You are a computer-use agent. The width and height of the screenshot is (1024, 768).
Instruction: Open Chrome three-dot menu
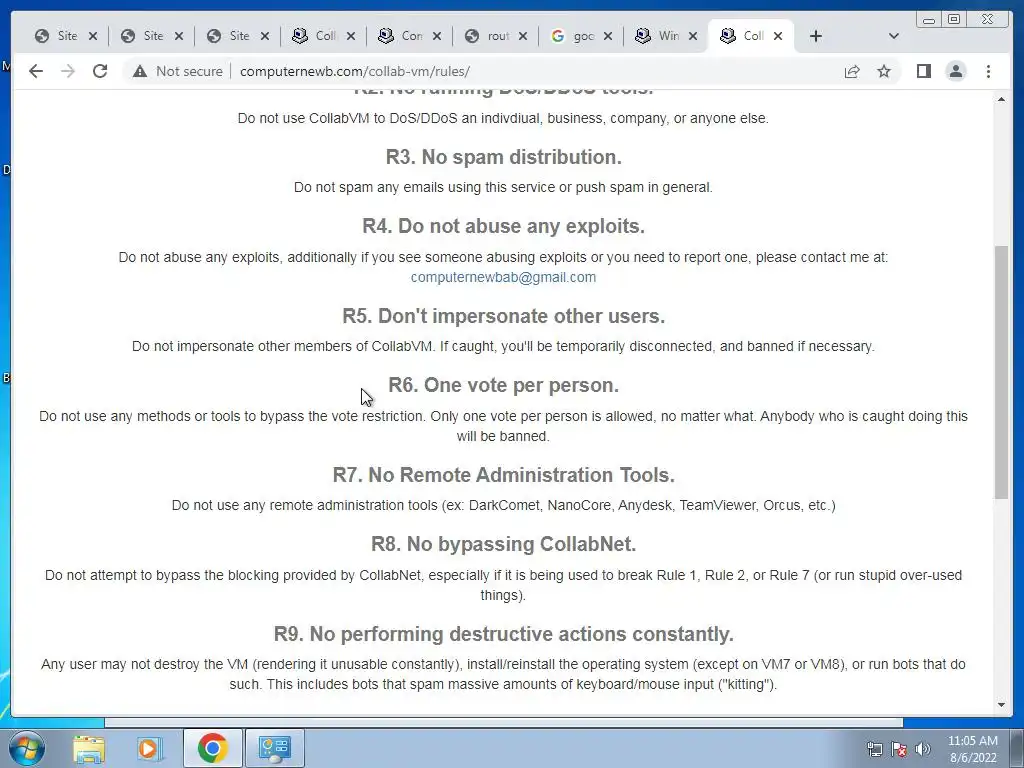point(988,71)
